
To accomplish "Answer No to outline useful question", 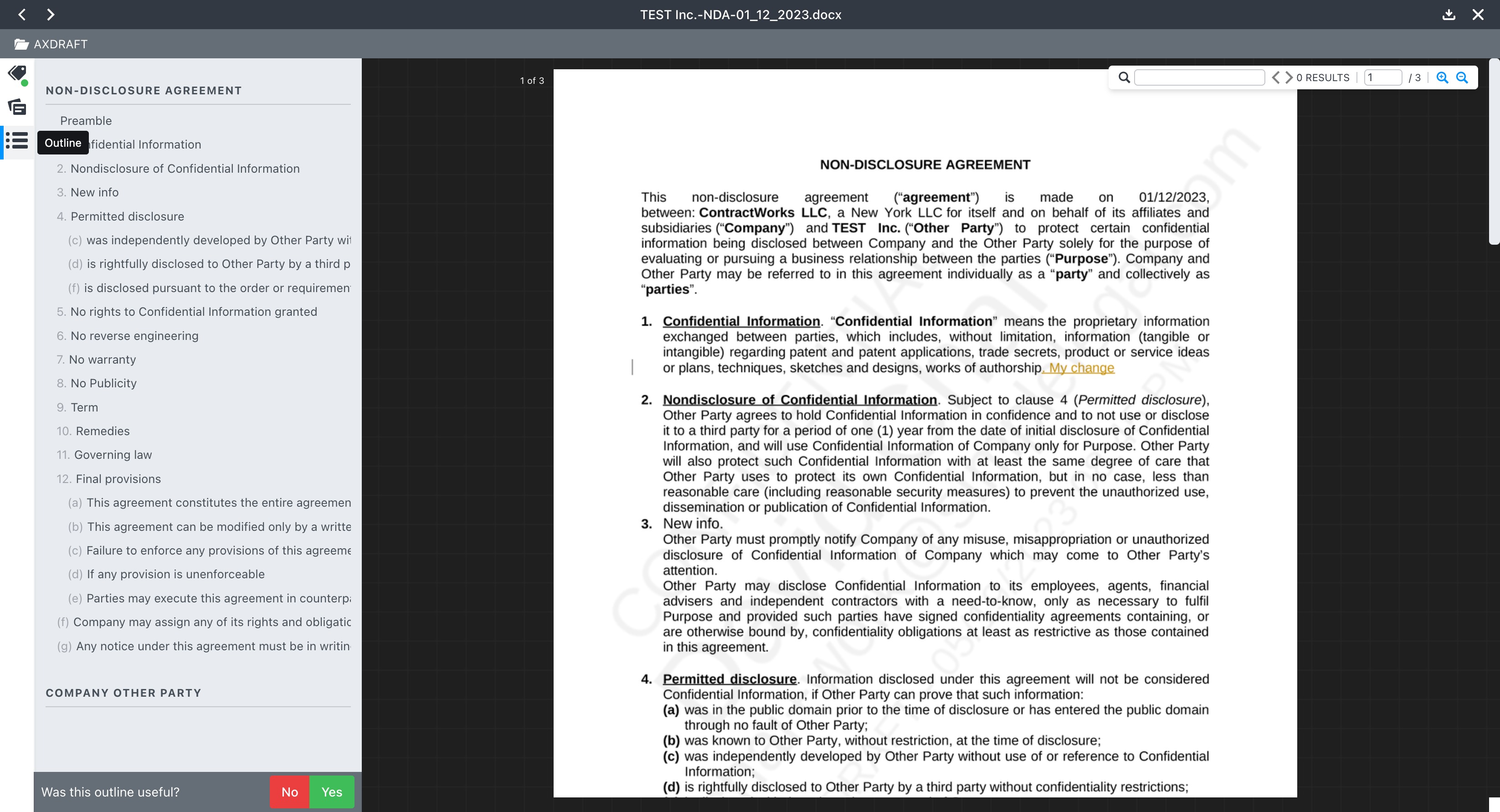I will (289, 792).
